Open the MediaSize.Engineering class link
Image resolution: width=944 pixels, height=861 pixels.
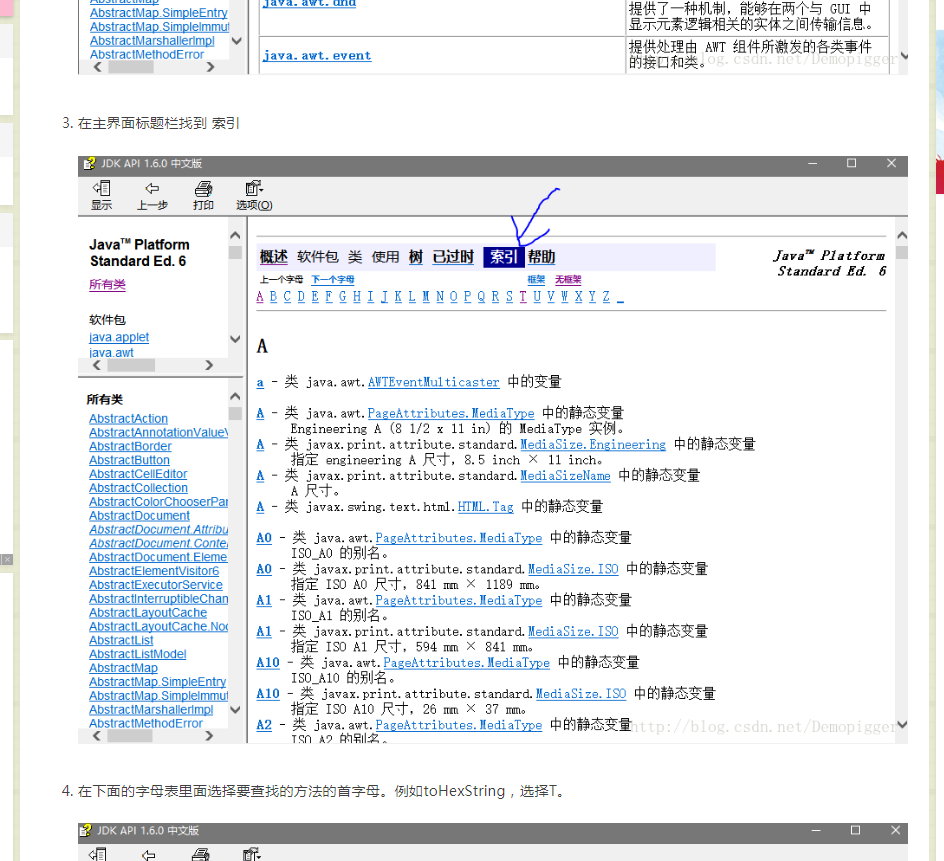pos(593,444)
